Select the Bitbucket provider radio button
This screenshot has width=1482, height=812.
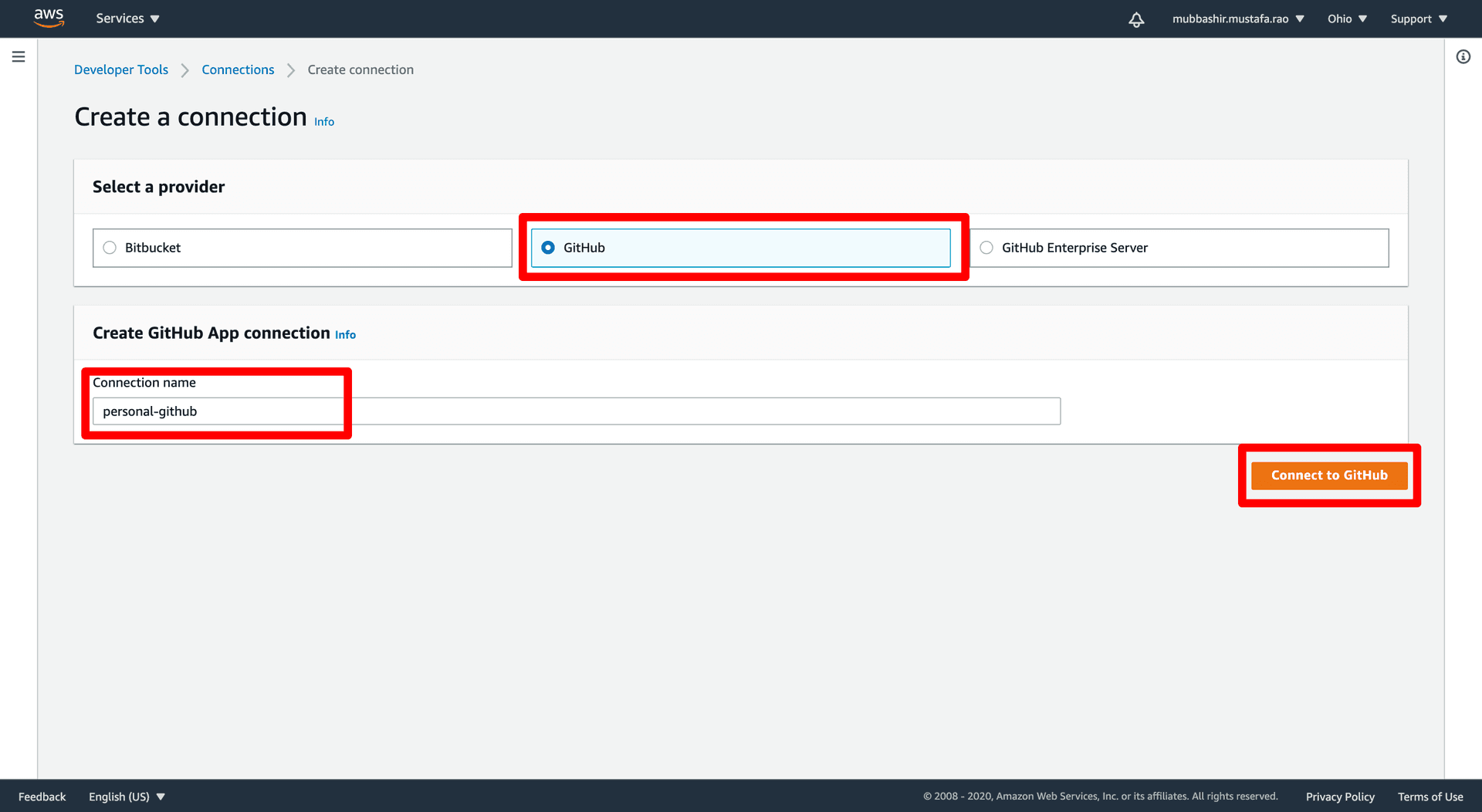[110, 248]
